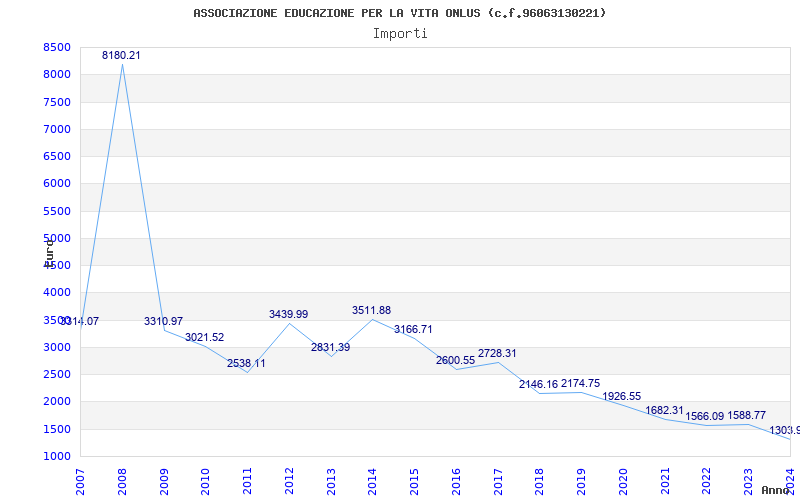Click the 3166.71 data label

(413, 329)
